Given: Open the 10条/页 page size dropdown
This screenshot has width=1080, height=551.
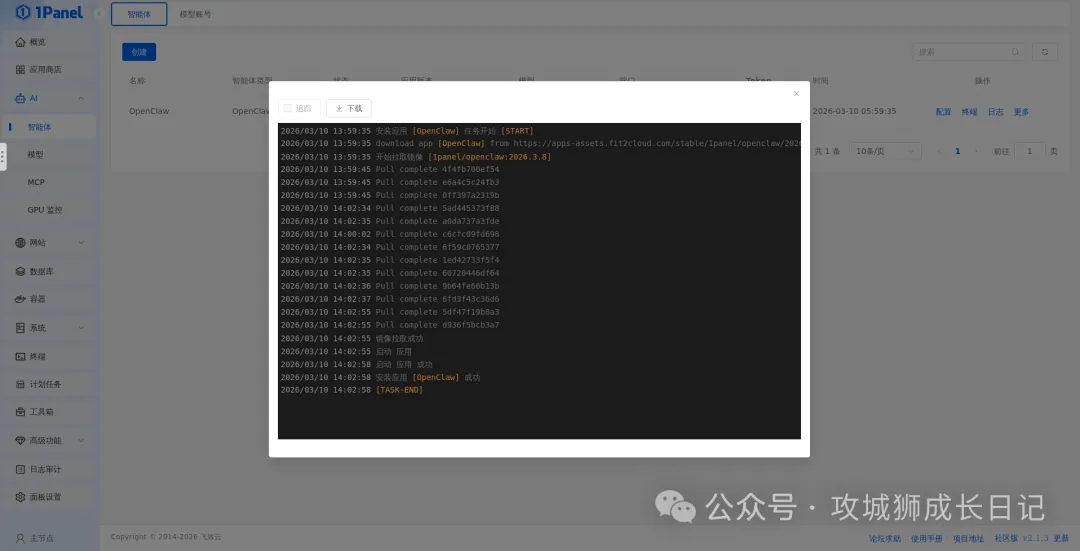Looking at the screenshot, I should (886, 151).
